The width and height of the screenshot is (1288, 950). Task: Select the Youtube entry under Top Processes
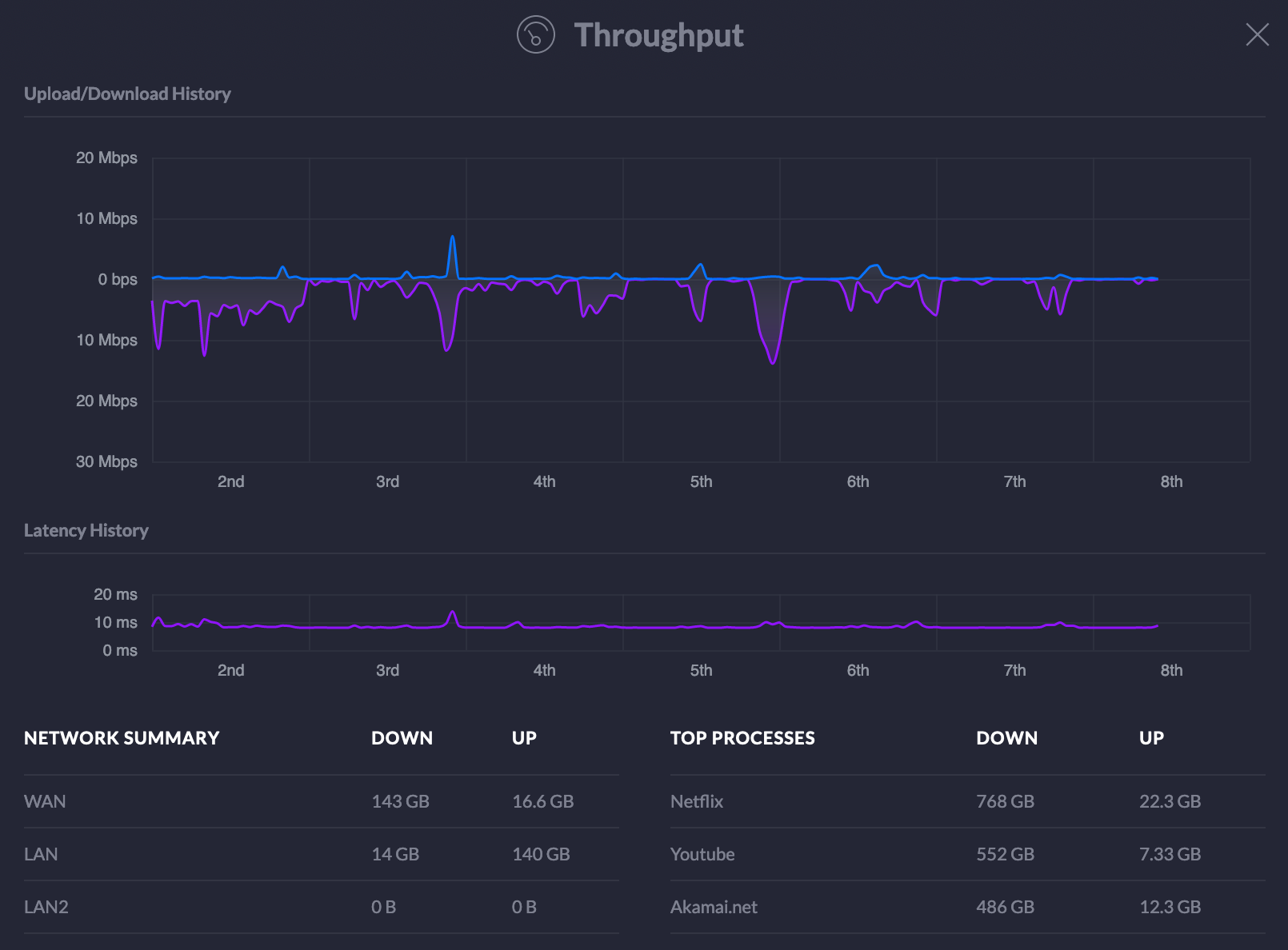[x=702, y=854]
